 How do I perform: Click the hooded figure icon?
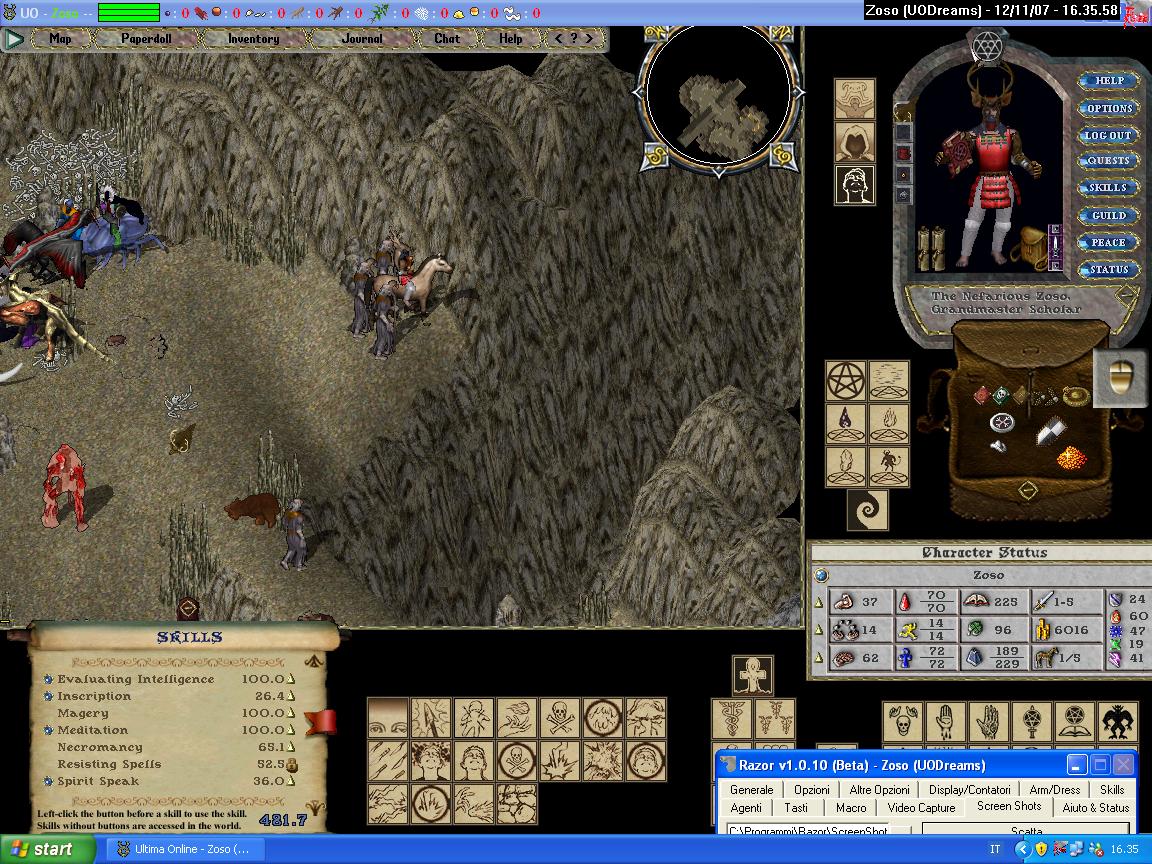[855, 142]
